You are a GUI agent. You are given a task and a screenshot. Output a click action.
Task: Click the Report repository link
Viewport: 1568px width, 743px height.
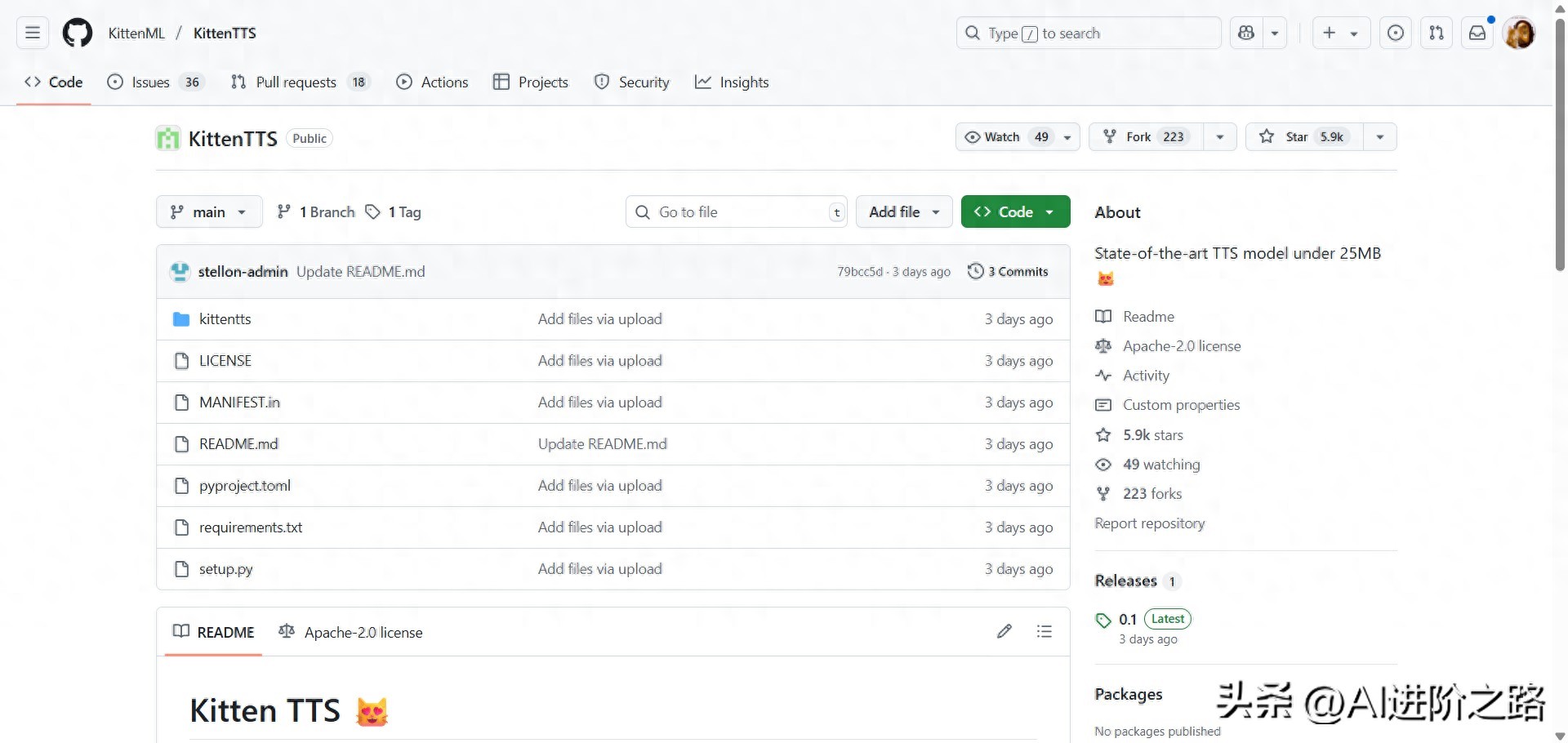click(x=1150, y=523)
